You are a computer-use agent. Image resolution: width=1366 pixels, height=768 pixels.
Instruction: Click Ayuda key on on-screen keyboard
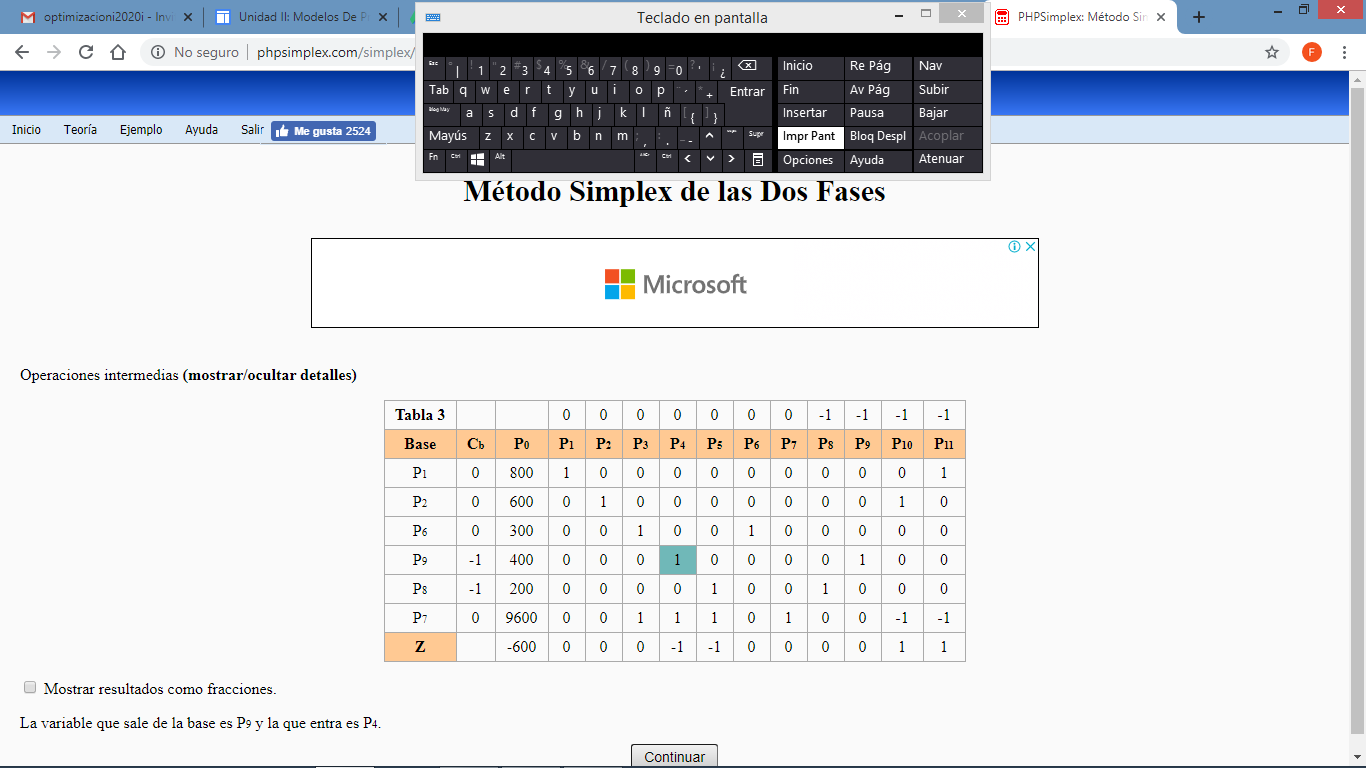(x=877, y=160)
